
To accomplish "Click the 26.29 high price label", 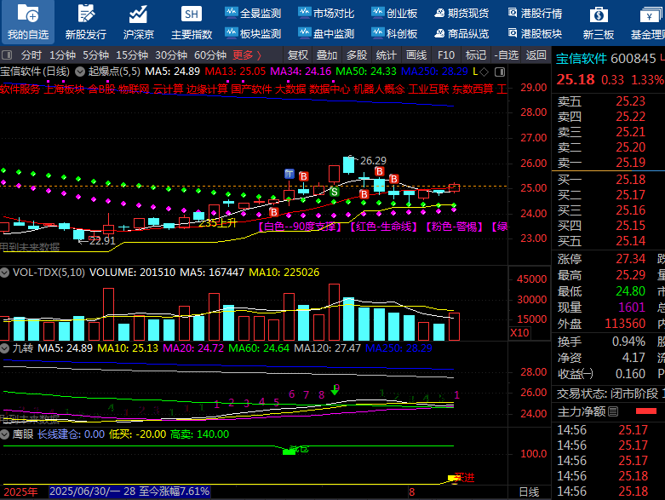I will [373, 161].
